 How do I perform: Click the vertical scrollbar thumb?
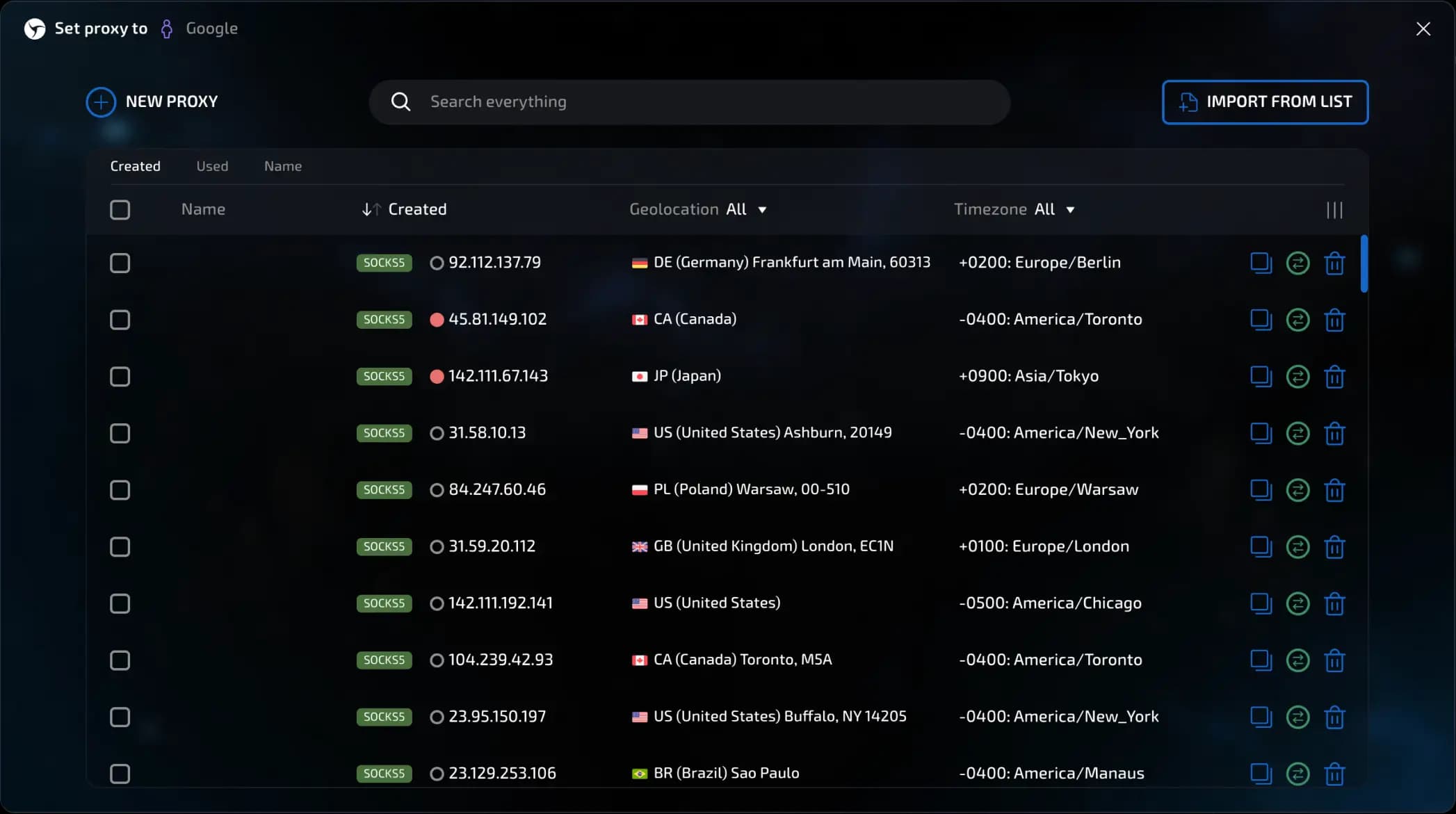(x=1364, y=264)
